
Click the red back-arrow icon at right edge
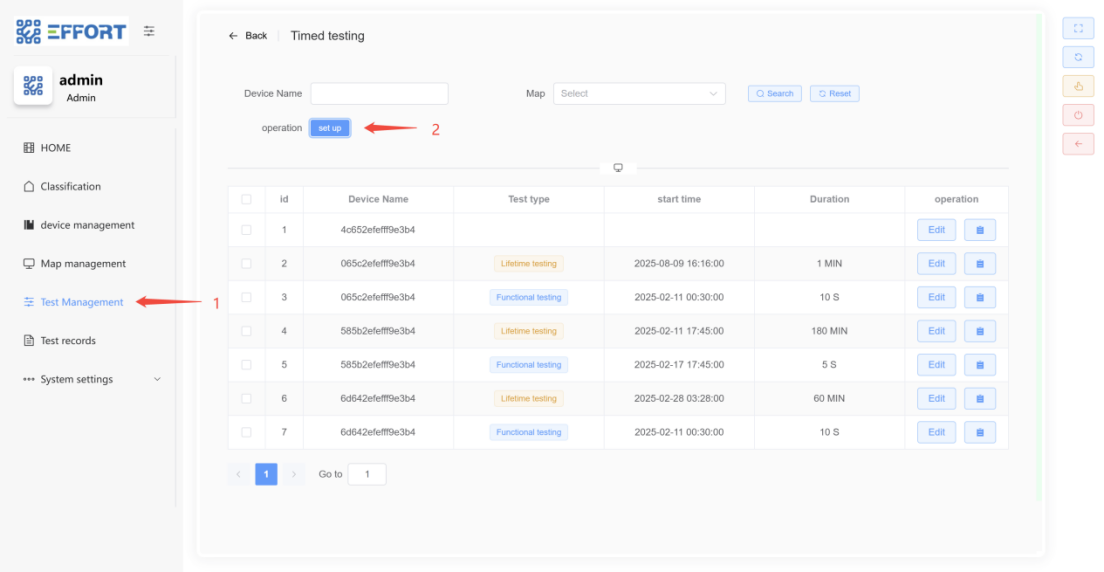click(x=1077, y=144)
